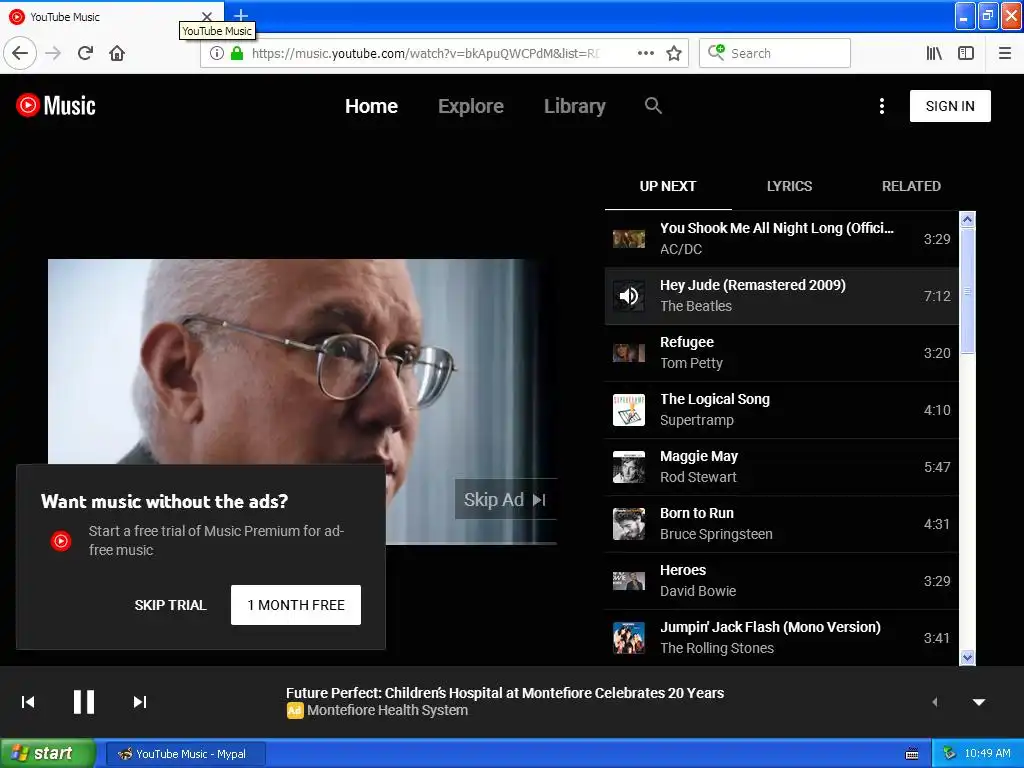Click the Heroes thumbnail
Image resolution: width=1024 pixels, height=768 pixels.
[629, 581]
